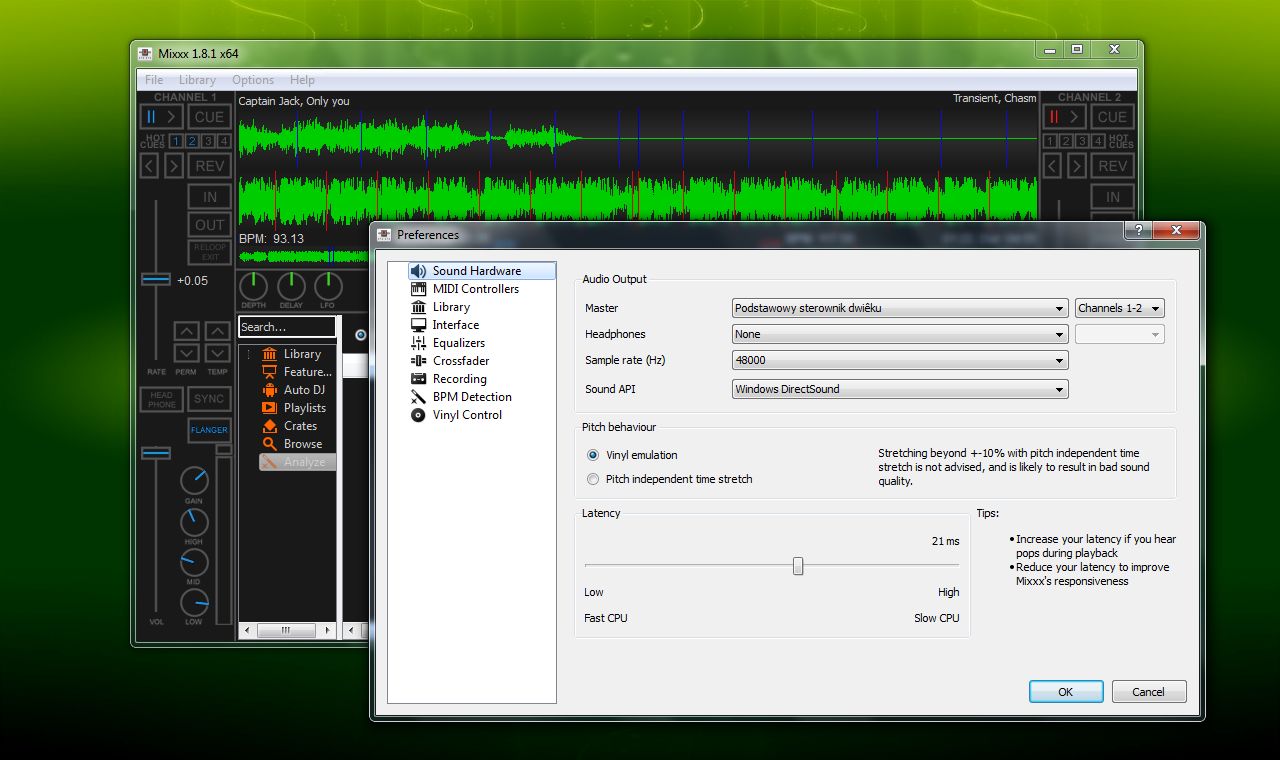The image size is (1280, 760).
Task: Open Sound Hardware preferences page
Action: (x=480, y=271)
